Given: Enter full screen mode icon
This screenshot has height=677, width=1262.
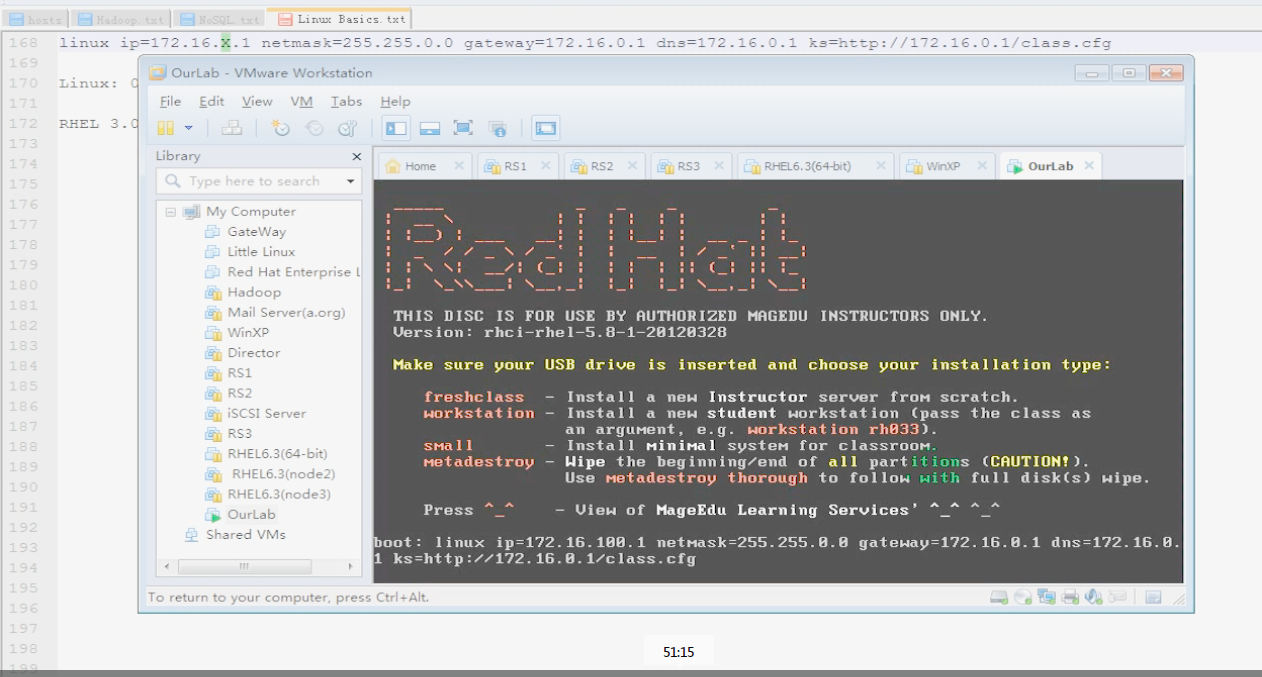Looking at the screenshot, I should pyautogui.click(x=463, y=128).
